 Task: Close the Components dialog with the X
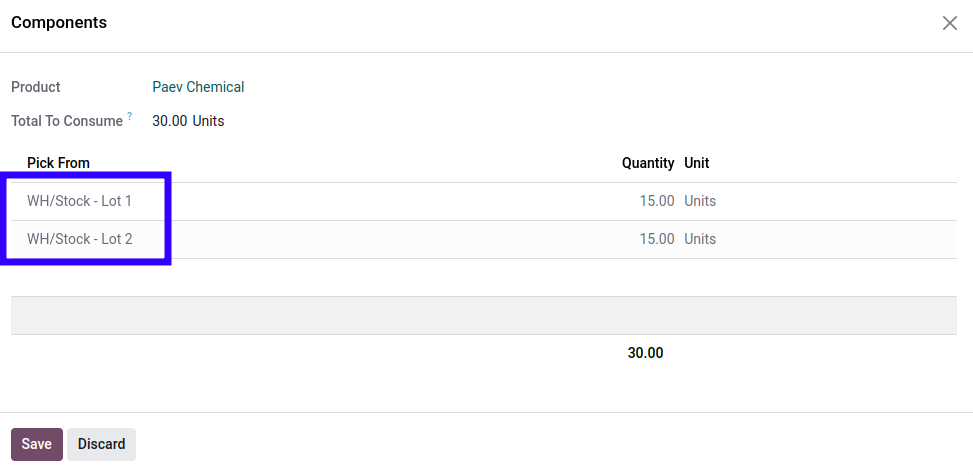(x=950, y=23)
